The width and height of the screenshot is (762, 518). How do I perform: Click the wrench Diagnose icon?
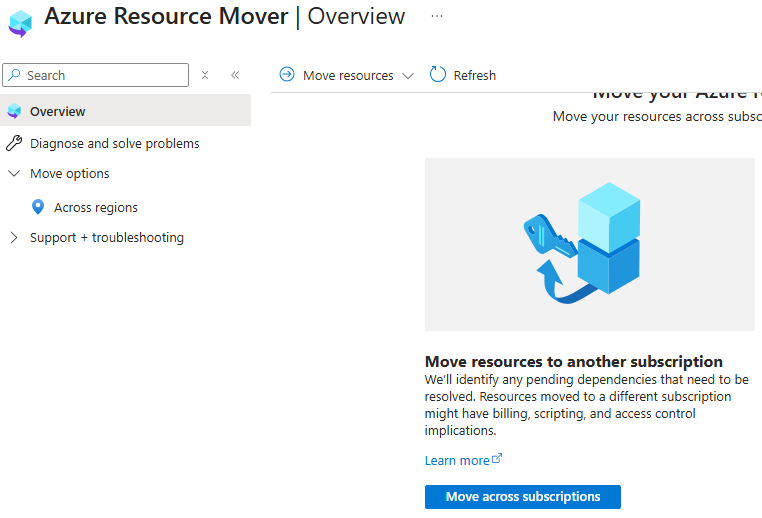(14, 143)
